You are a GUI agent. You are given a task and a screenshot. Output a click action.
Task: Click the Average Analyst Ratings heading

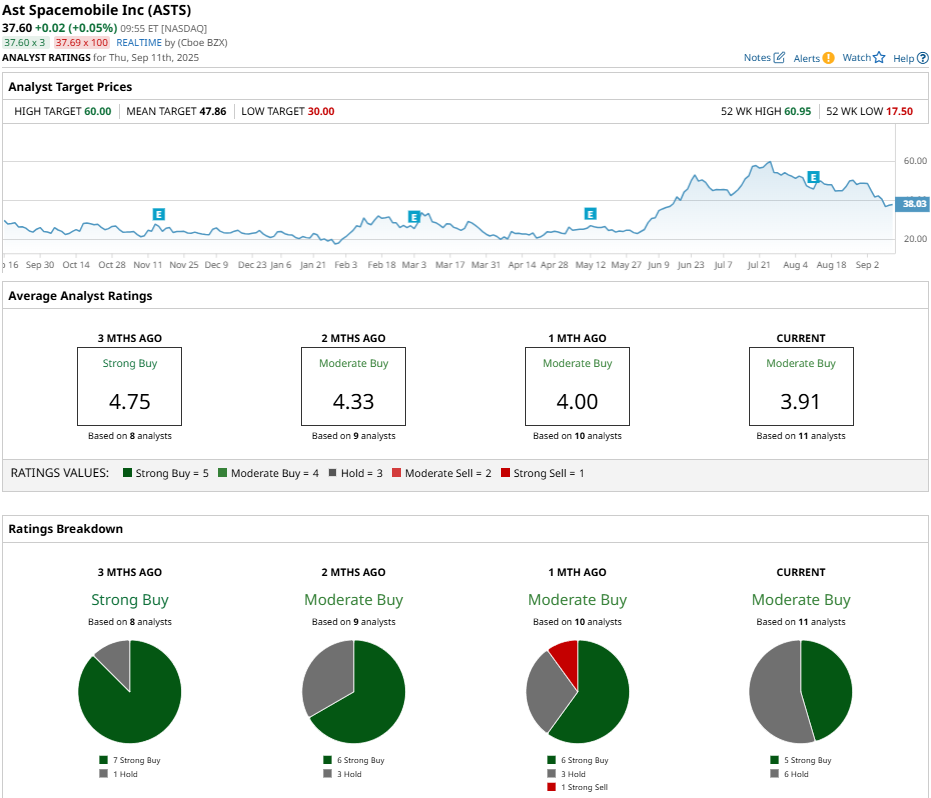80,296
